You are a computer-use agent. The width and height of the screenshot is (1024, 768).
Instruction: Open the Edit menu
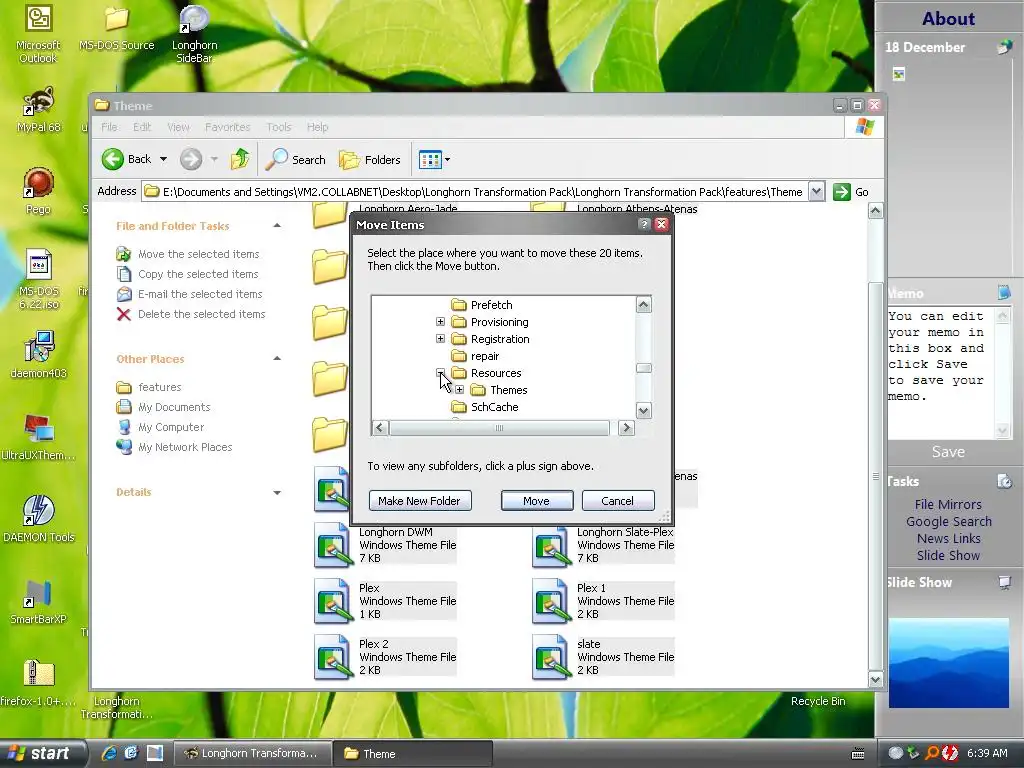click(x=142, y=127)
